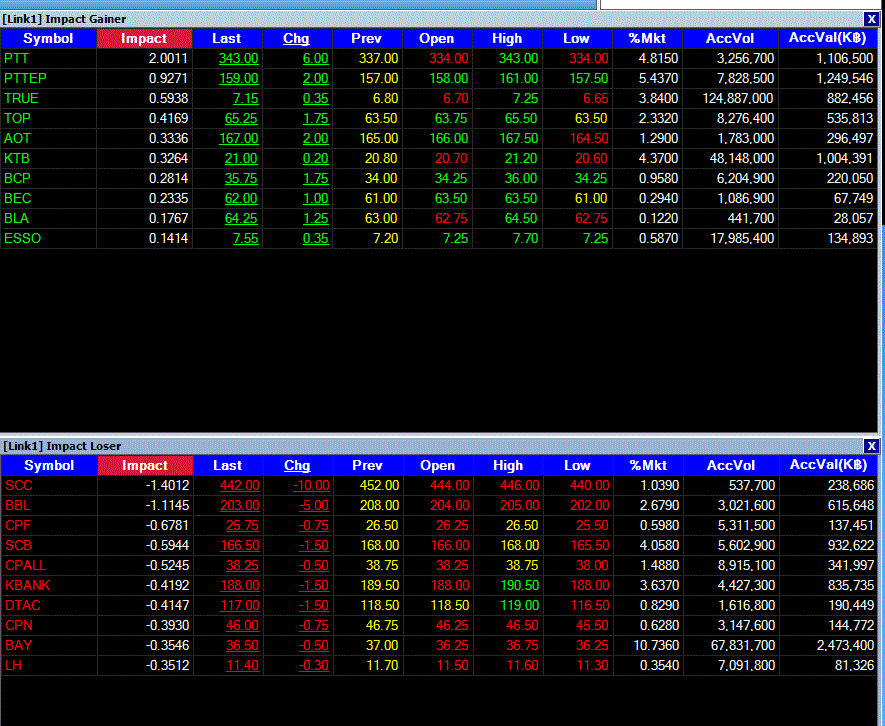
Task: Select the KTB symbol
Action: pyautogui.click(x=17, y=159)
